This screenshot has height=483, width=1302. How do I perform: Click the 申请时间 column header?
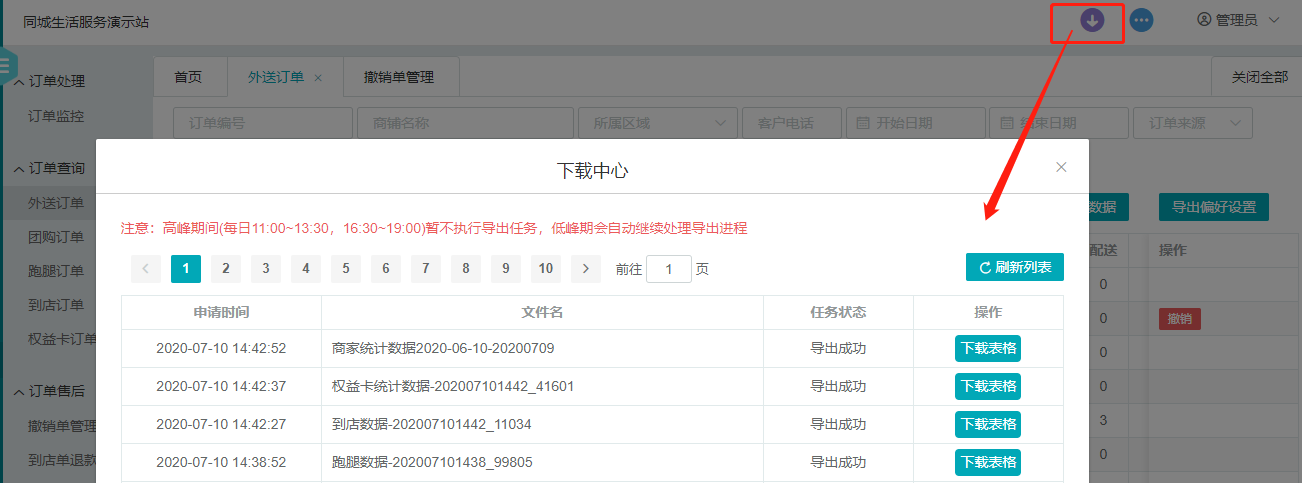click(221, 312)
